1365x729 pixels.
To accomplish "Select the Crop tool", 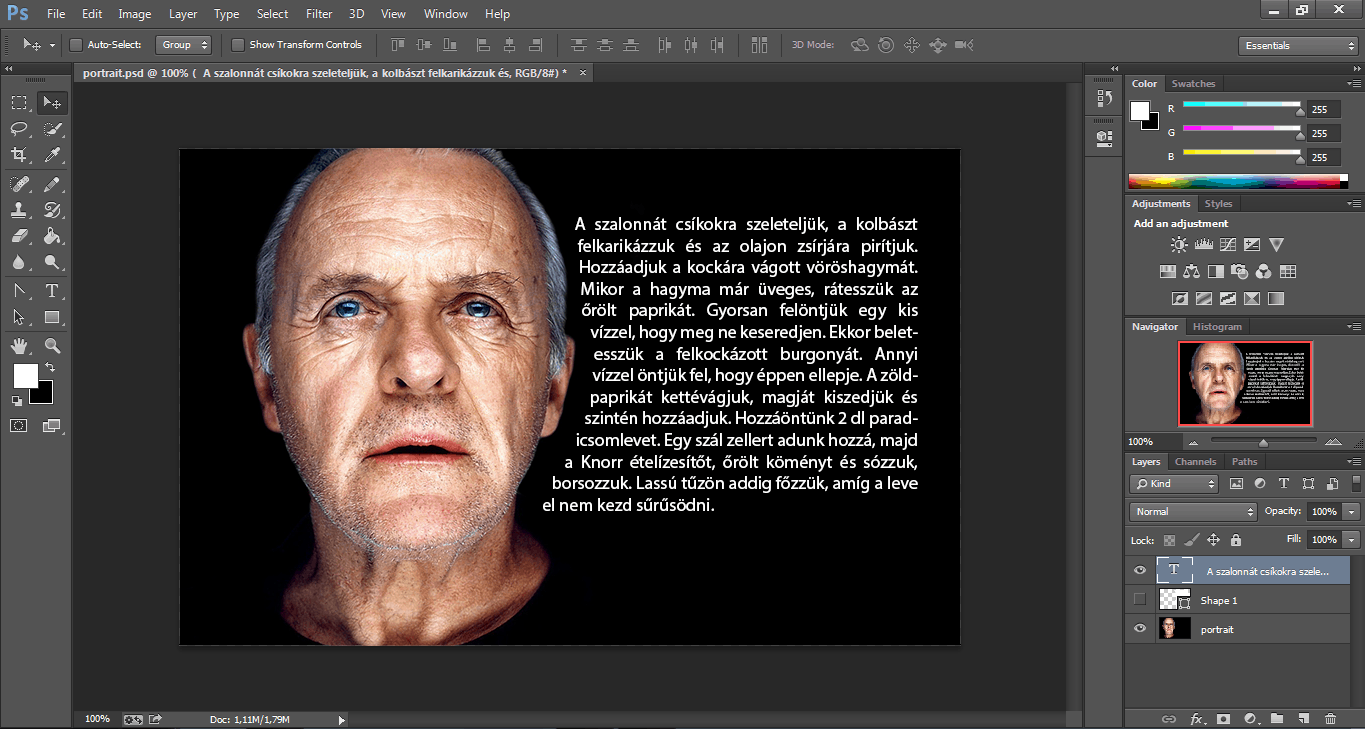I will point(19,155).
